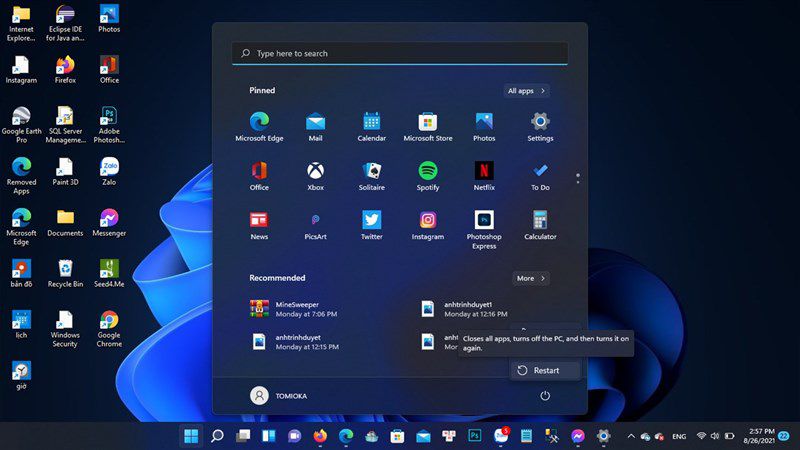The image size is (800, 450).
Task: Click the Windows Start button in taskbar
Action: (191, 436)
